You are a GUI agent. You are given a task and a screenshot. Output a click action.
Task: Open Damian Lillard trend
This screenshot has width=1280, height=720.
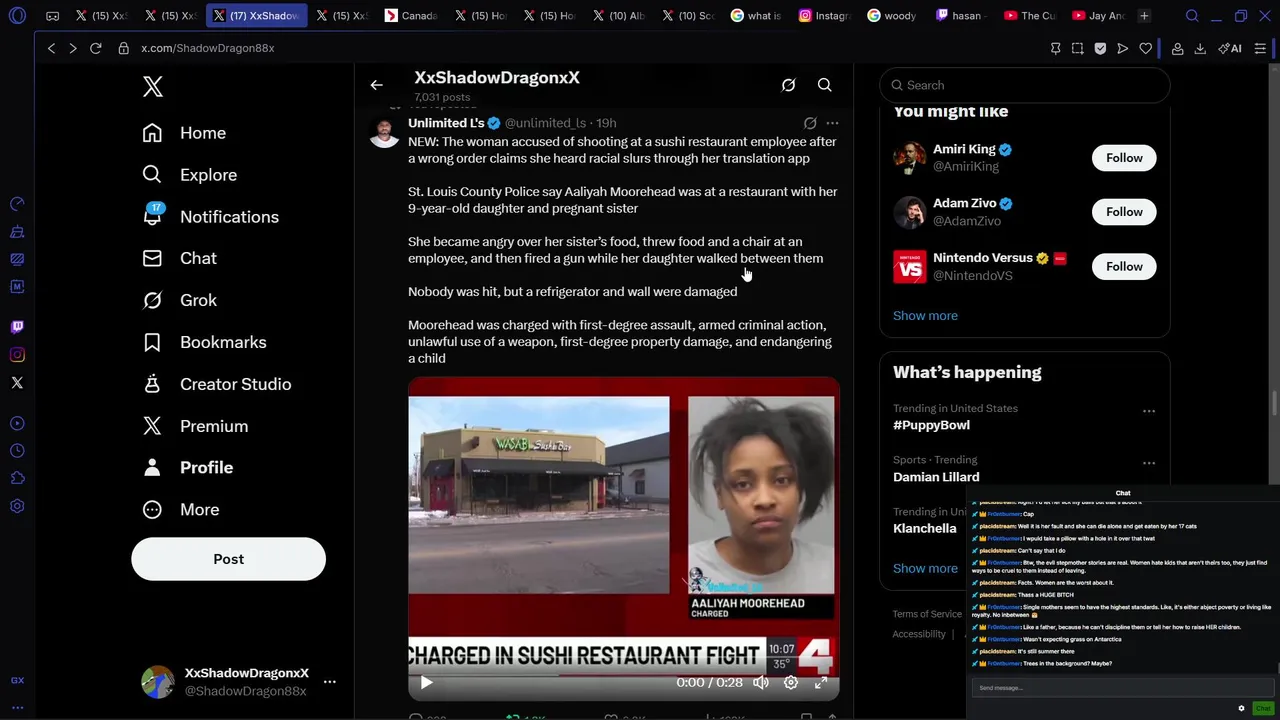click(x=936, y=477)
